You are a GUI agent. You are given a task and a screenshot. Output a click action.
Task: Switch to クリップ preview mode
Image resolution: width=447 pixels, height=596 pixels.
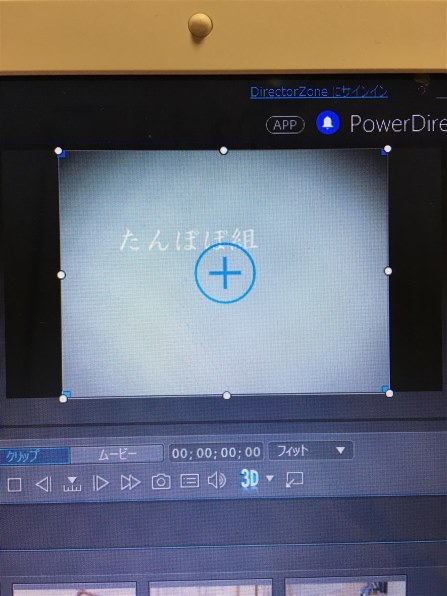point(35,455)
